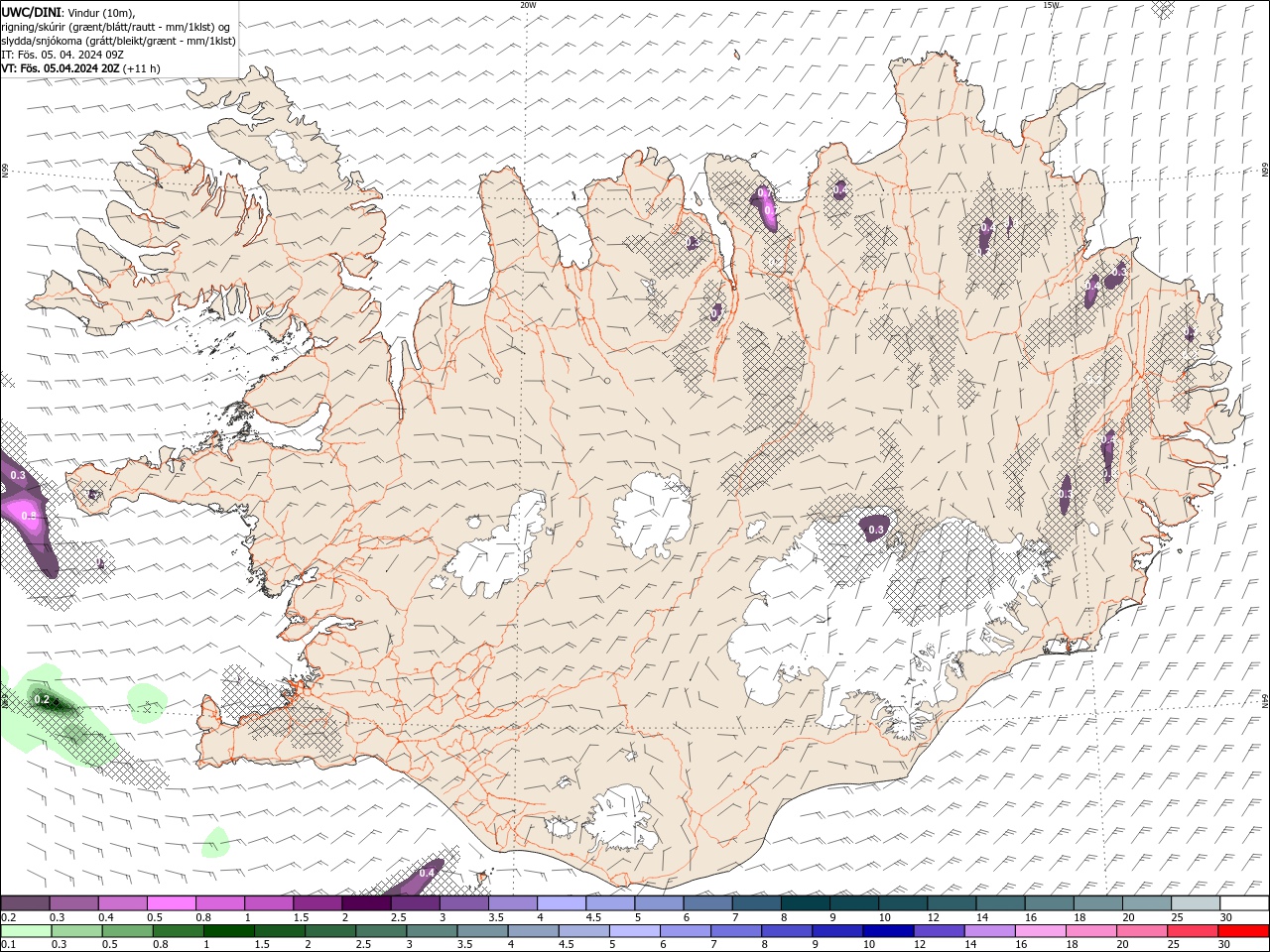Screen dimensions: 1270x952
Task: Click the 'slydda/snjókoma (grátt/bleikt/grænt' description line
Action: tap(118, 41)
